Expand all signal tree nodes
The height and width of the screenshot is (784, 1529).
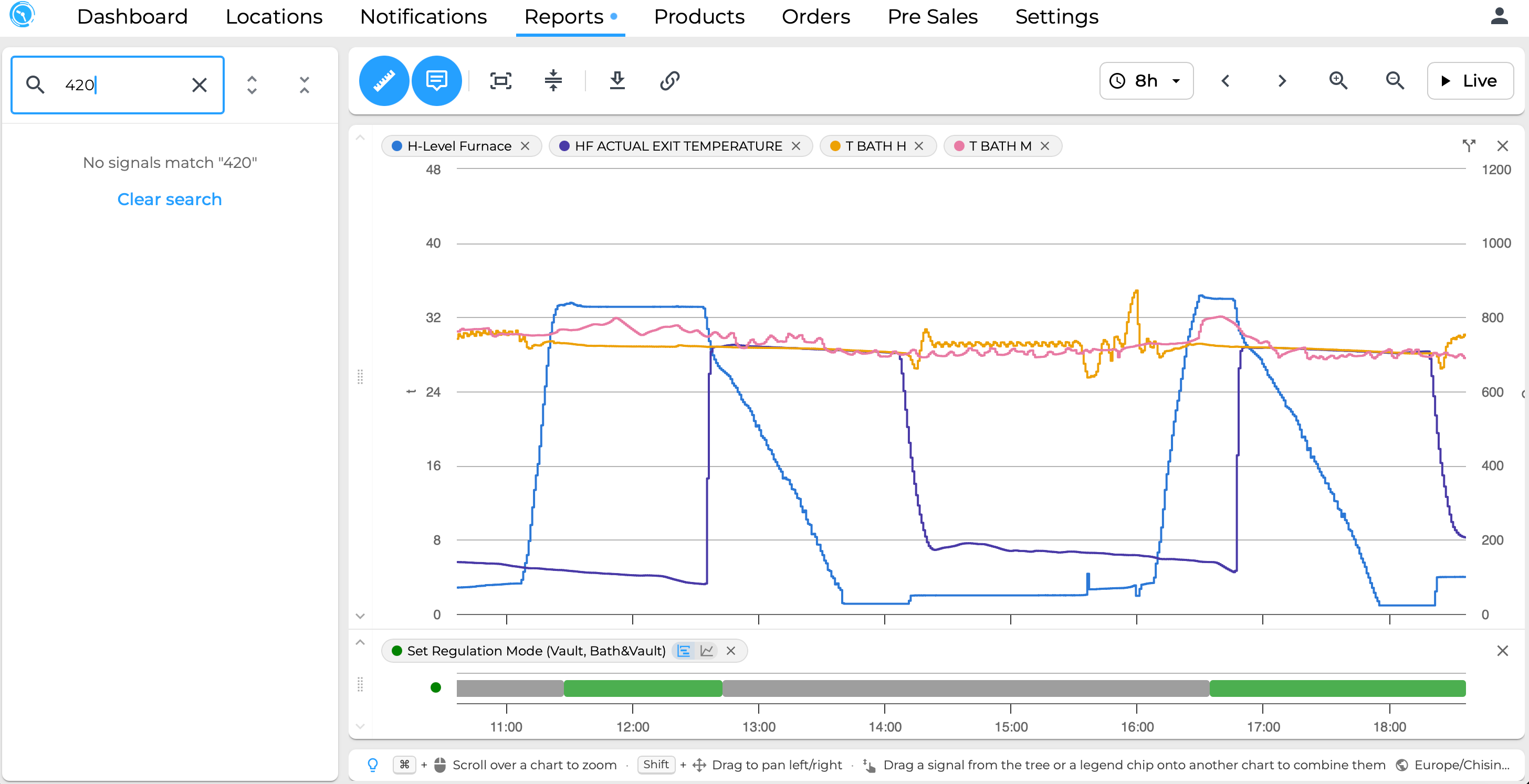[252, 85]
